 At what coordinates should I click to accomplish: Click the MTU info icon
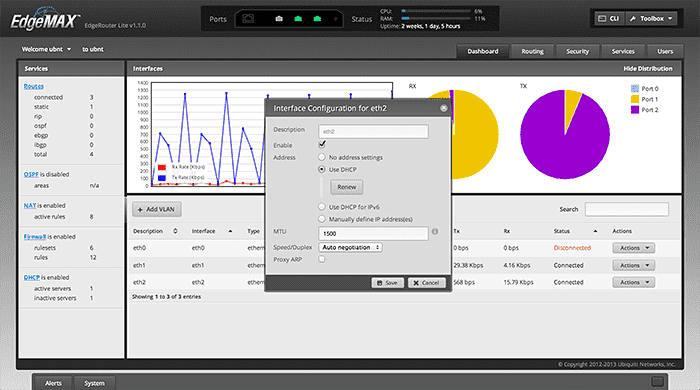pos(435,232)
